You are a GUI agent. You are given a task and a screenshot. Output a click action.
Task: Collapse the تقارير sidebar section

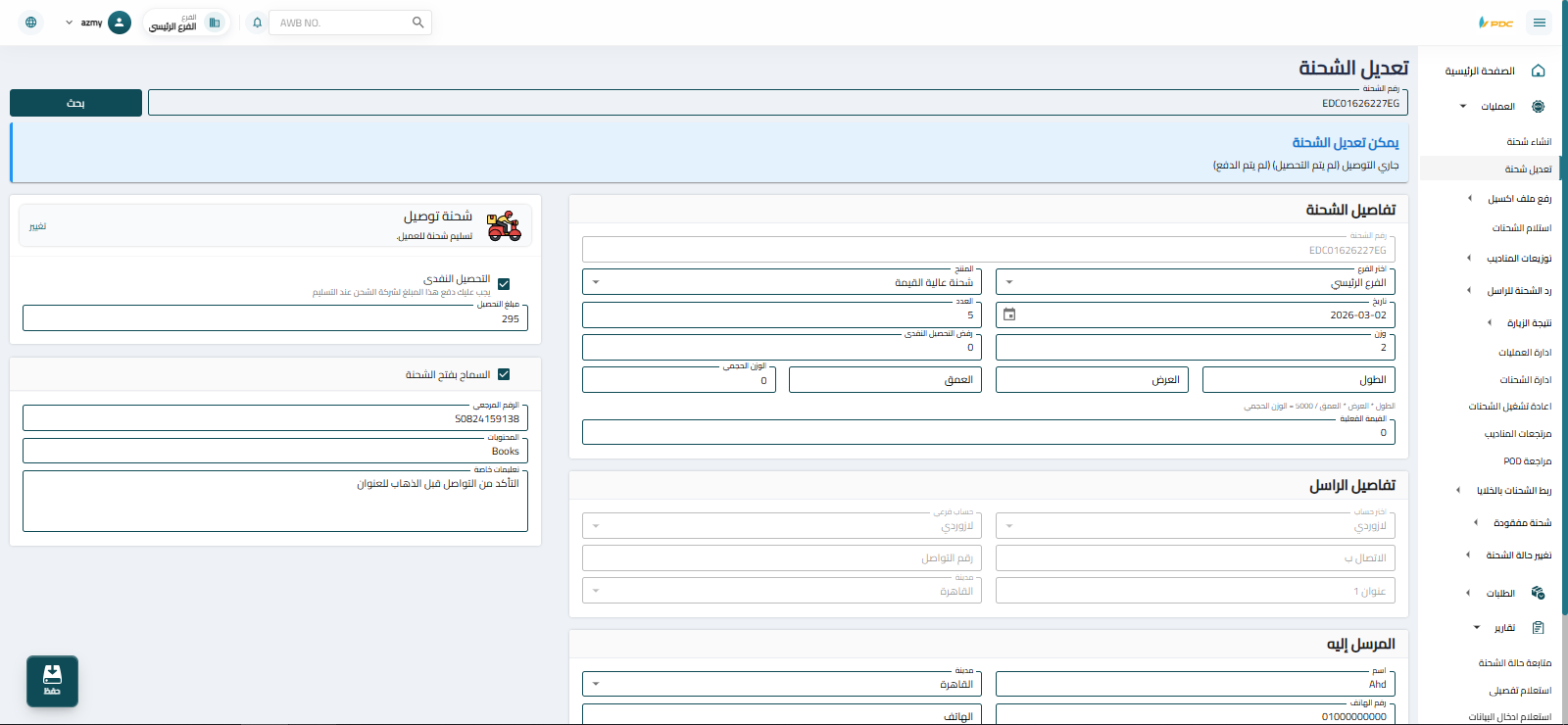1477,627
